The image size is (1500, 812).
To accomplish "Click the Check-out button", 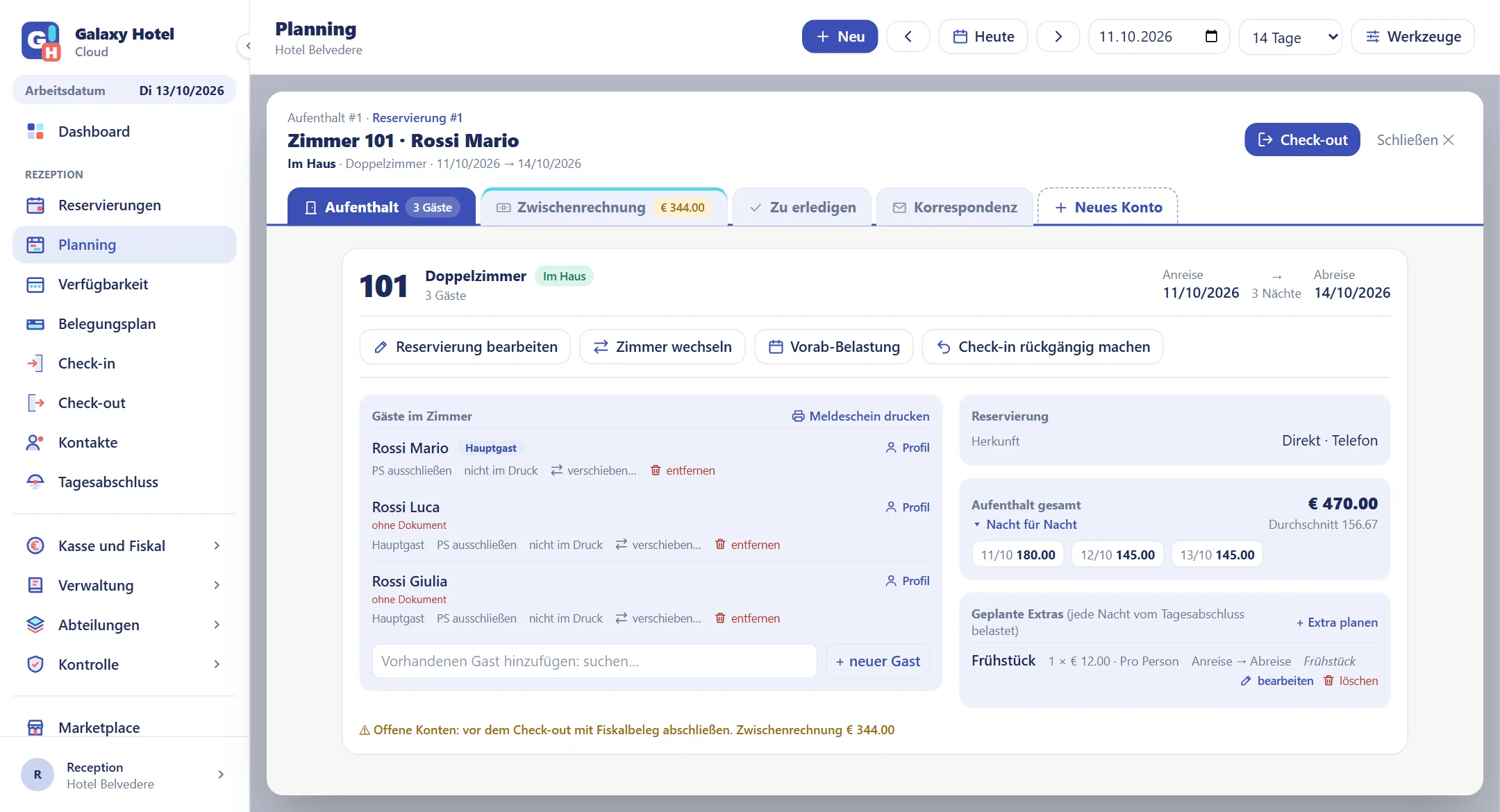I will tap(1302, 140).
